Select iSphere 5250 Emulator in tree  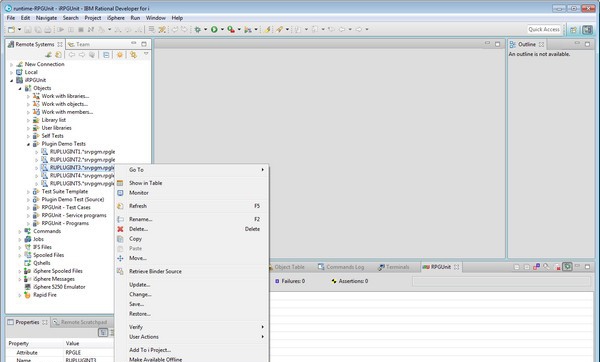59,287
